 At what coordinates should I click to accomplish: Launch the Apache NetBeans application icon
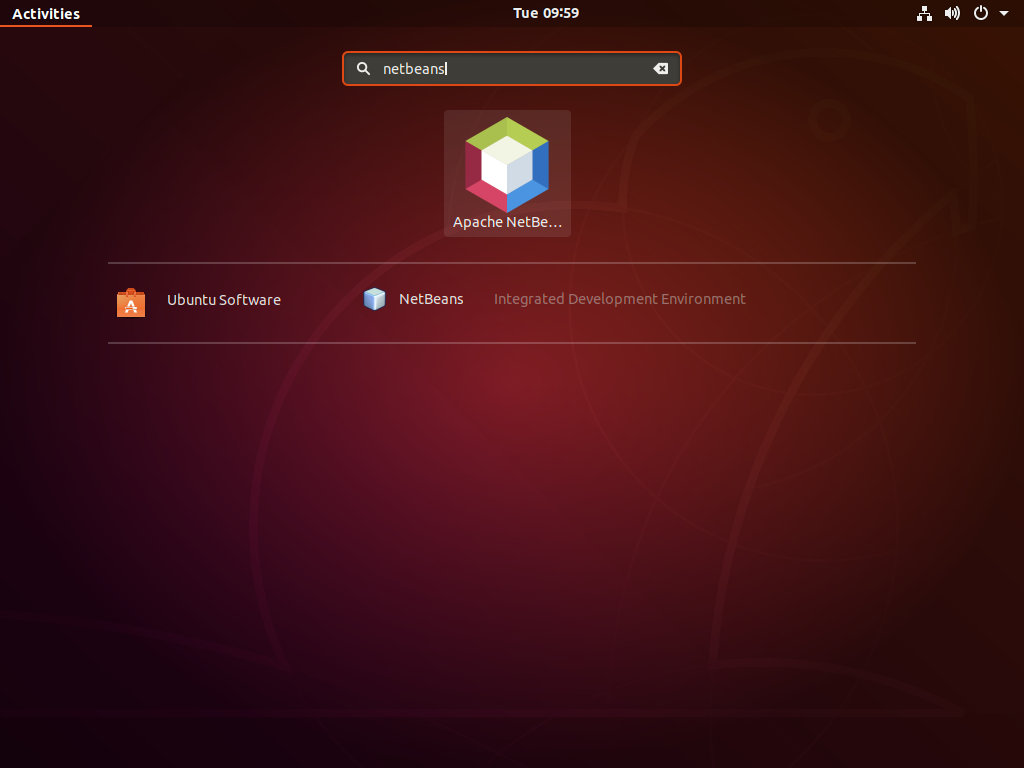coord(507,164)
